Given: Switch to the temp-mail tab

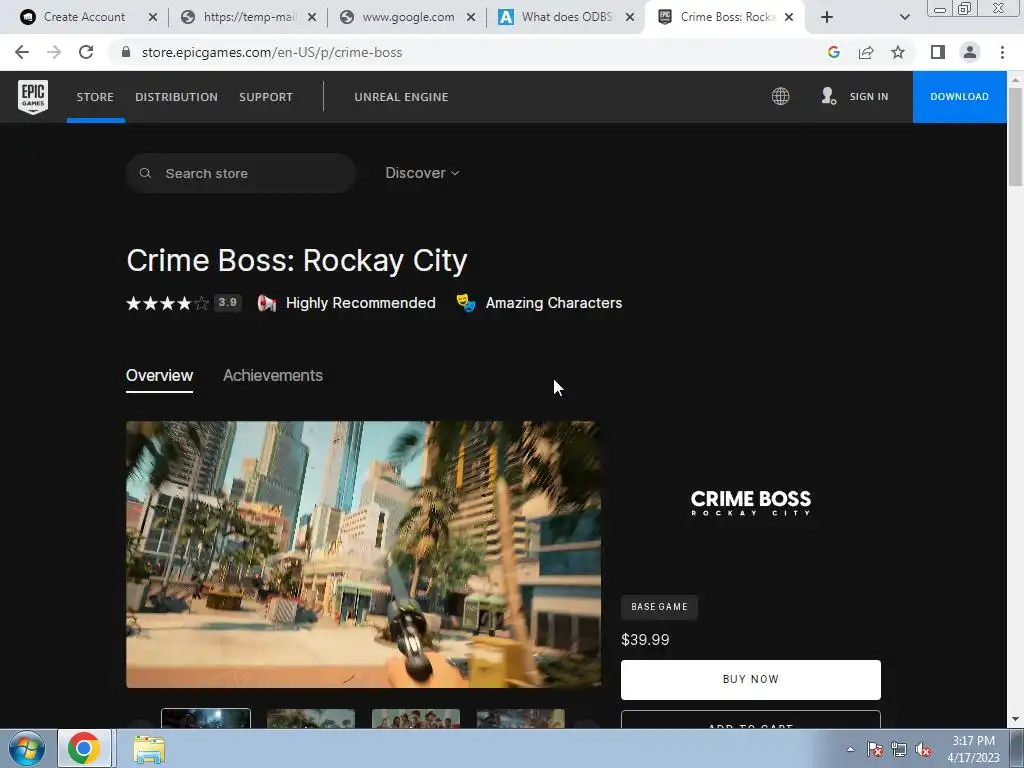Looking at the screenshot, I should tap(248, 17).
